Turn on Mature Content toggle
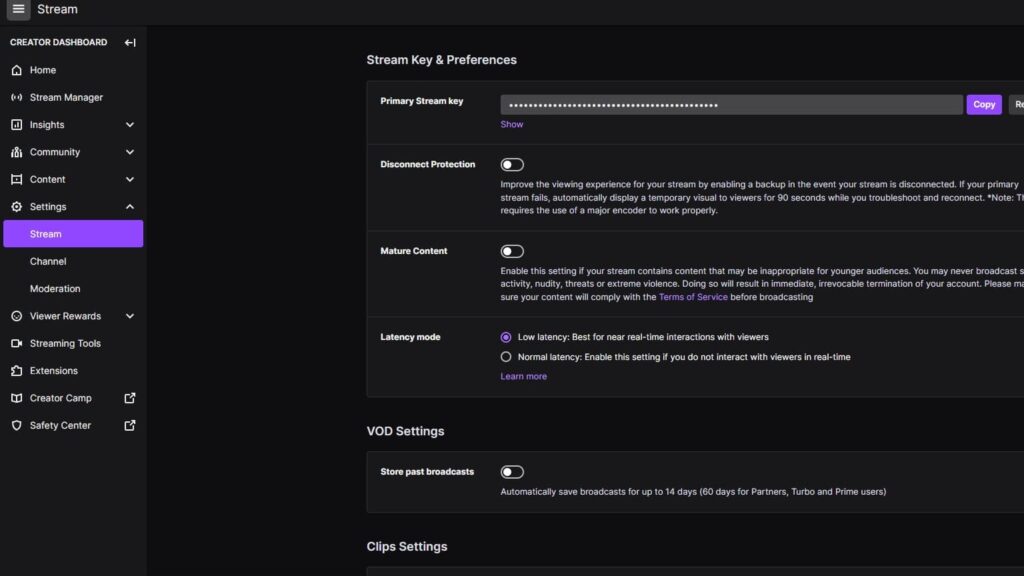Image resolution: width=1024 pixels, height=576 pixels. click(512, 251)
